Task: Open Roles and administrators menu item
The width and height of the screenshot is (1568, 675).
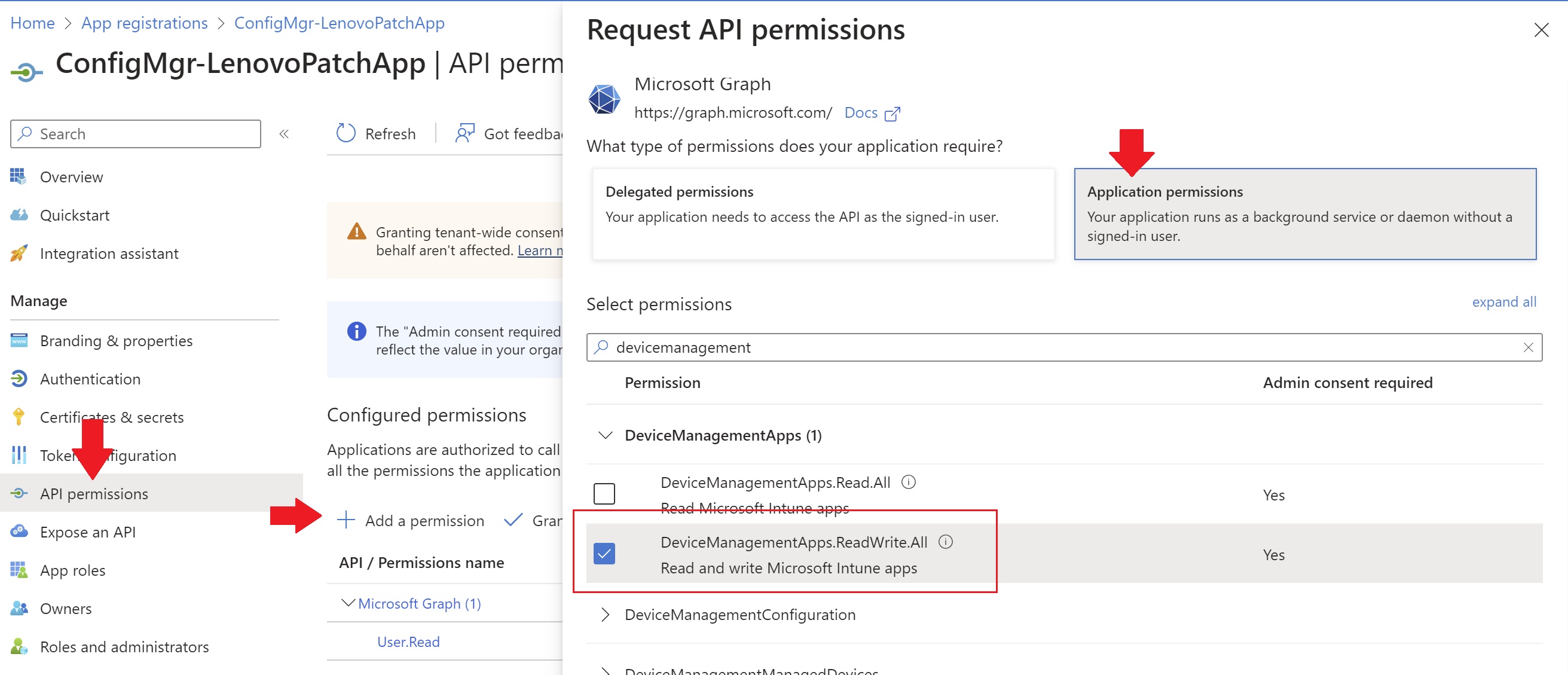Action: click(124, 647)
